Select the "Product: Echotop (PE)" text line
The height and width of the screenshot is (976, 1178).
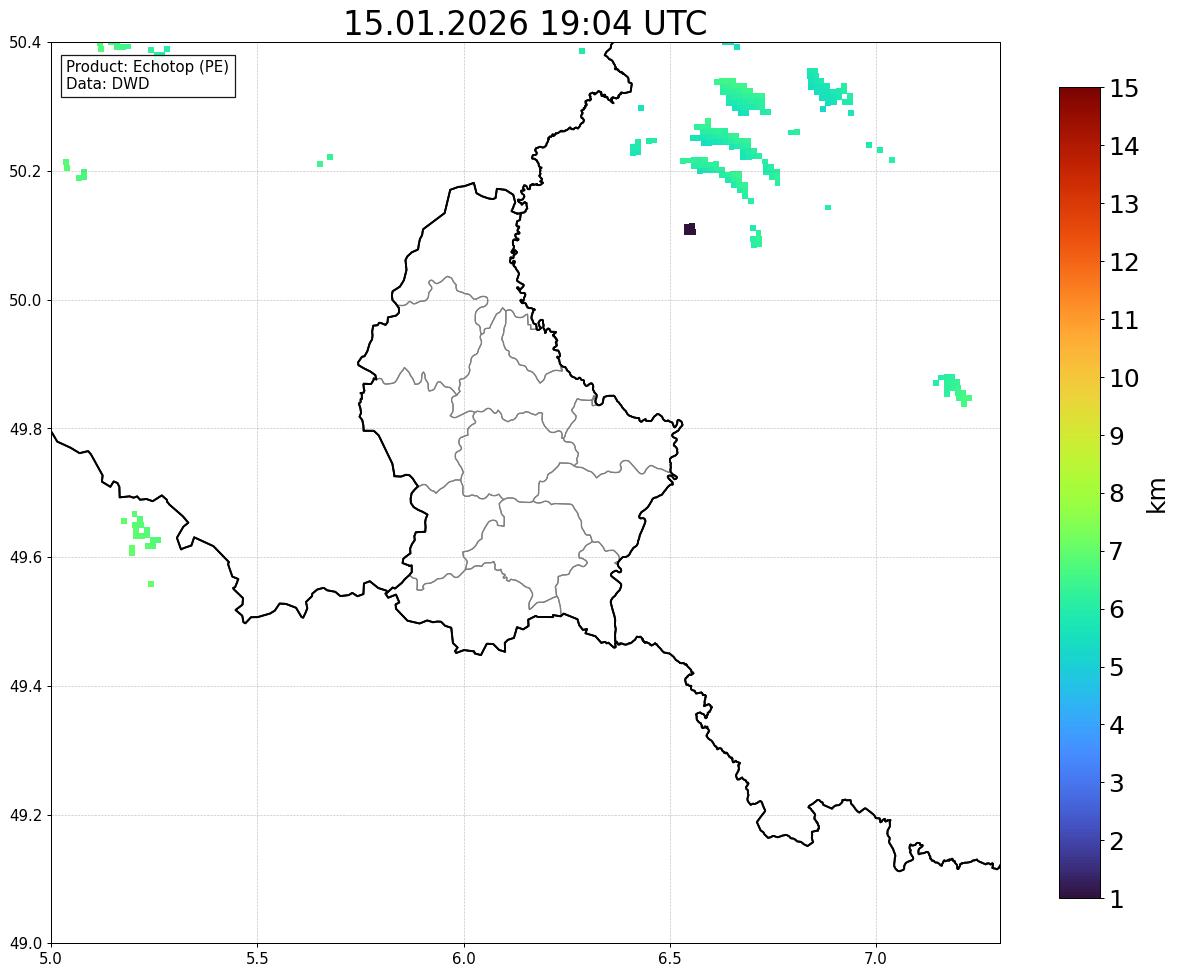pyautogui.click(x=147, y=67)
